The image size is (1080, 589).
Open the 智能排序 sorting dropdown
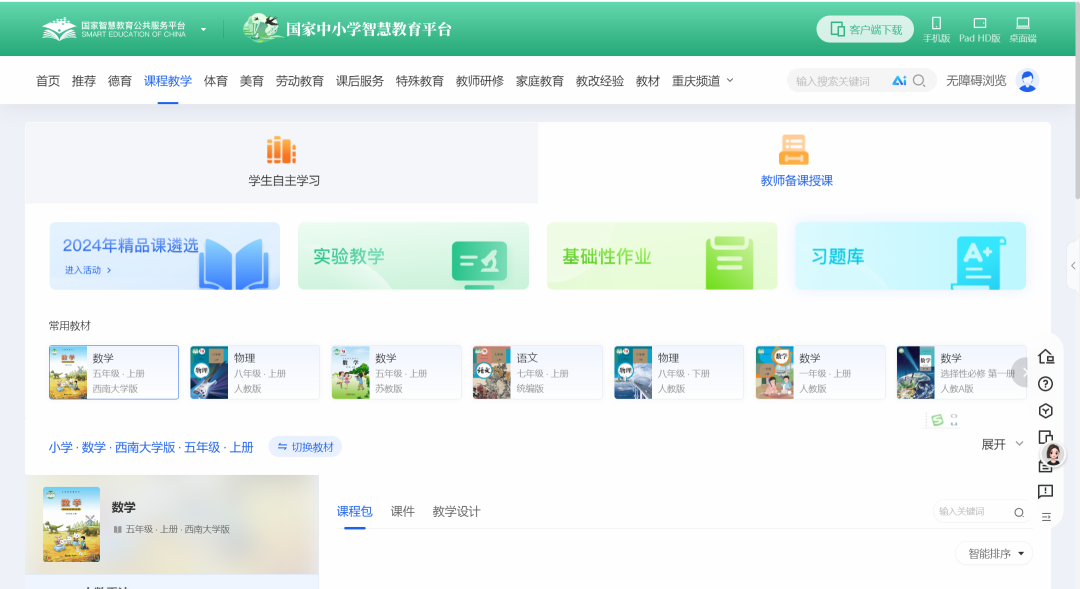993,553
